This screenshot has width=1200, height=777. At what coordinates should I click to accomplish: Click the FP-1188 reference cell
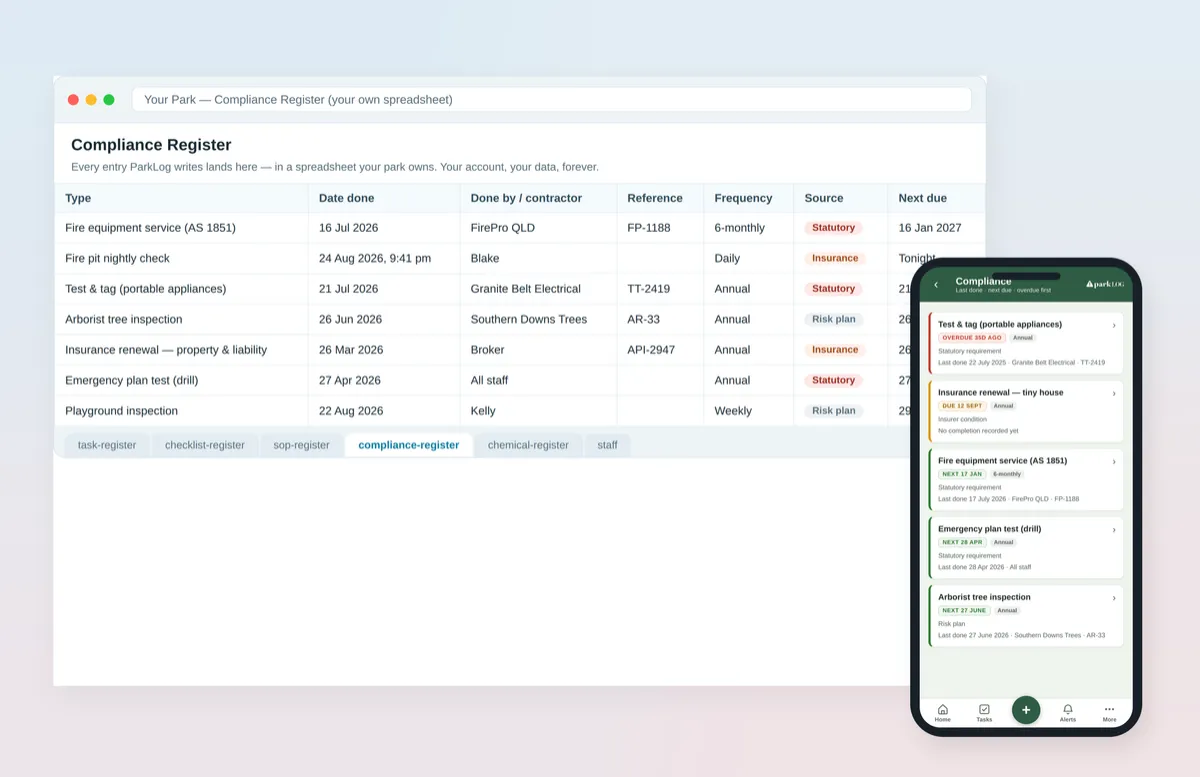[660, 228]
